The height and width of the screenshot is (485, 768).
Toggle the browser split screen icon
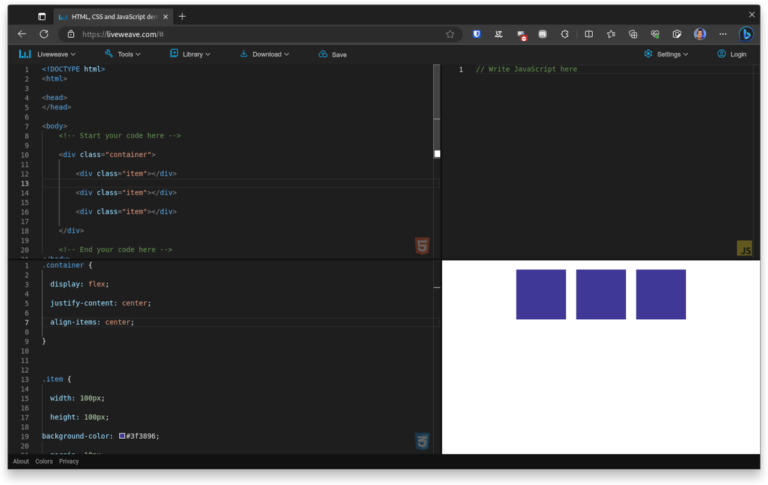pos(589,34)
